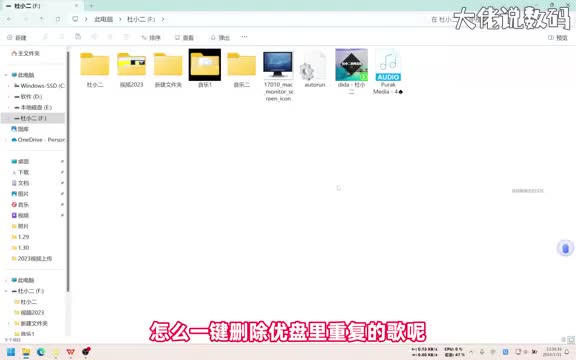The image size is (576, 360).
Task: Select 视频2023 in sidebar tree
Action: 29,313
